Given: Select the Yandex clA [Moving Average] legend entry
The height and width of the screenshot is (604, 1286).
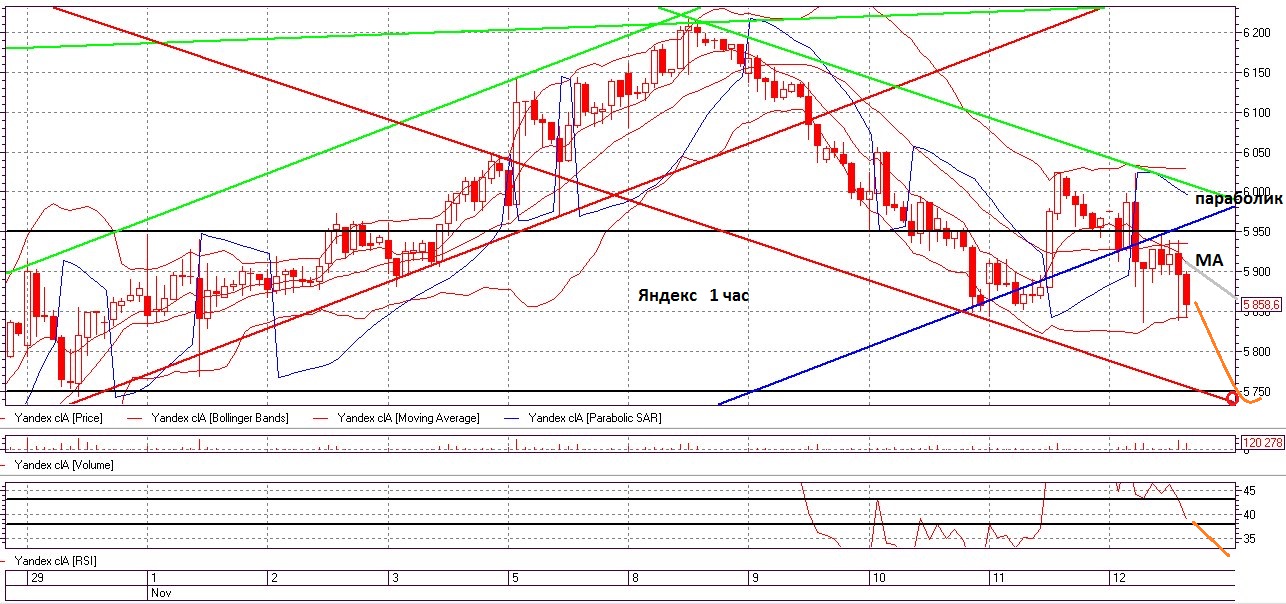Looking at the screenshot, I should coord(408,417).
